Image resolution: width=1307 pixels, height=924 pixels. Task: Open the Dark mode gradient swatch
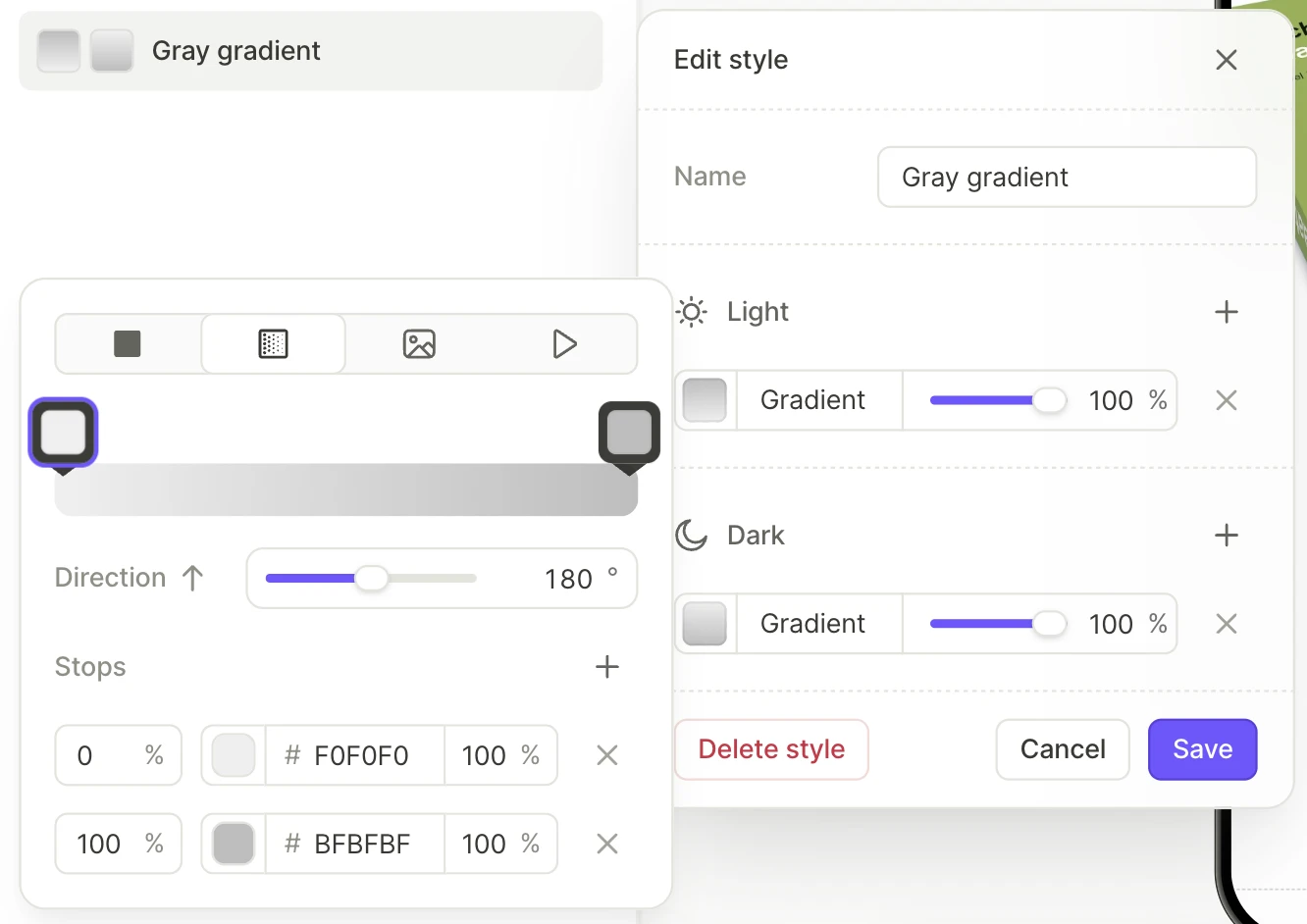point(705,624)
